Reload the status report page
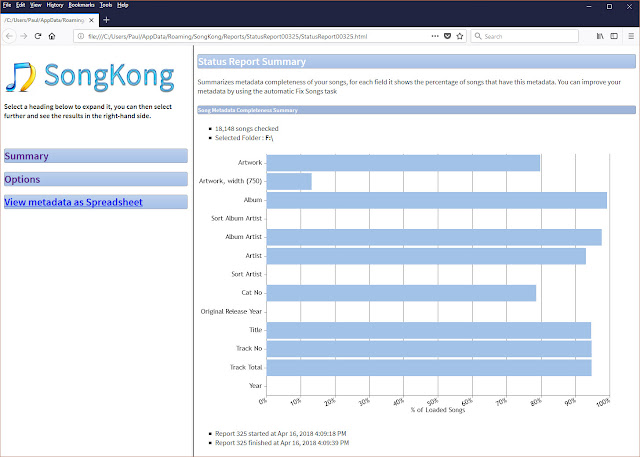The width and height of the screenshot is (640, 457). pyautogui.click(x=38, y=36)
